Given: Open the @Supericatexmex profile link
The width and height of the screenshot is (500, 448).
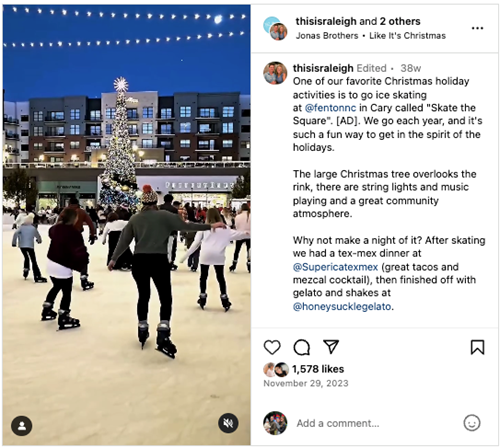Looking at the screenshot, I should point(335,267).
